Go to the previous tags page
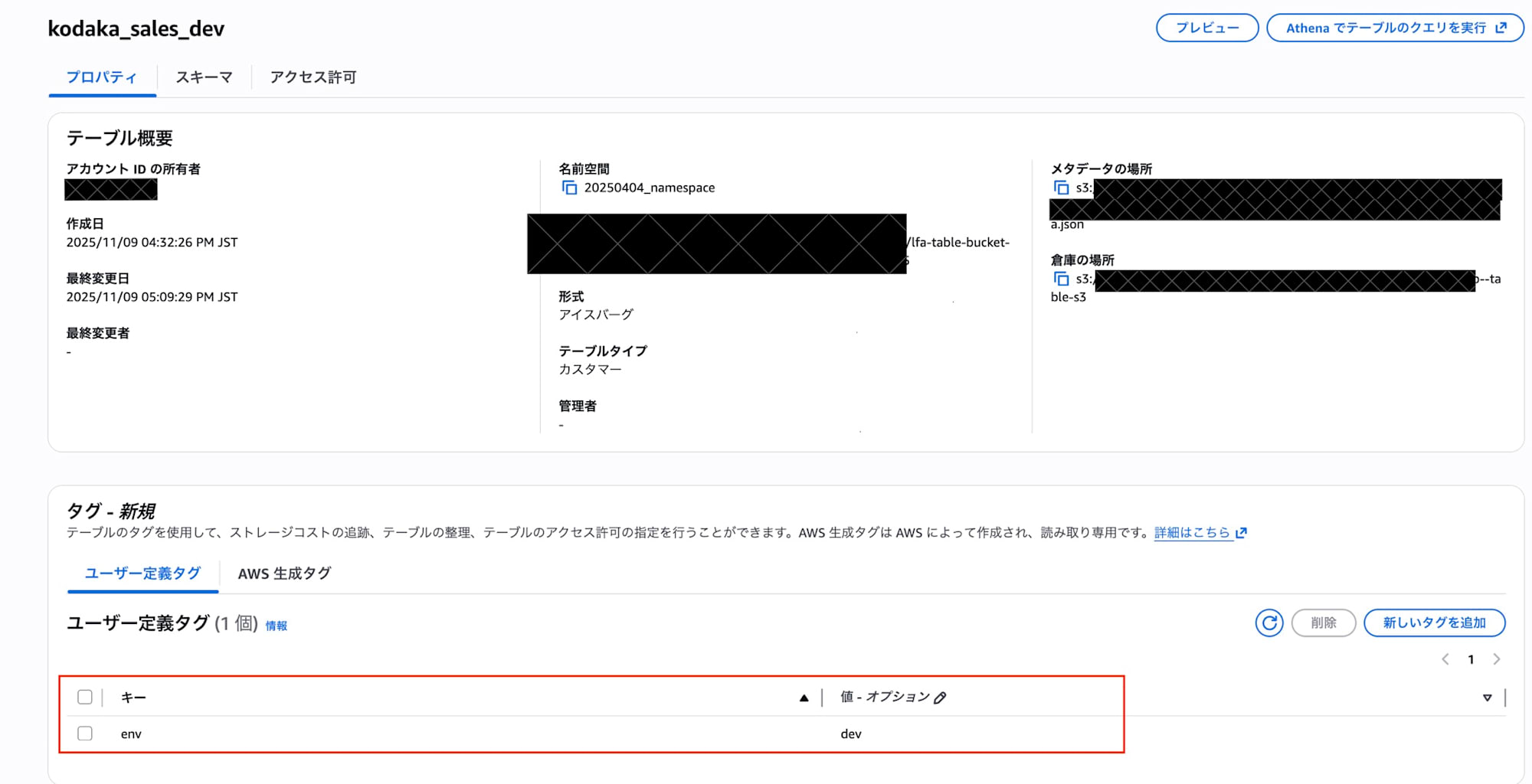 (1445, 659)
